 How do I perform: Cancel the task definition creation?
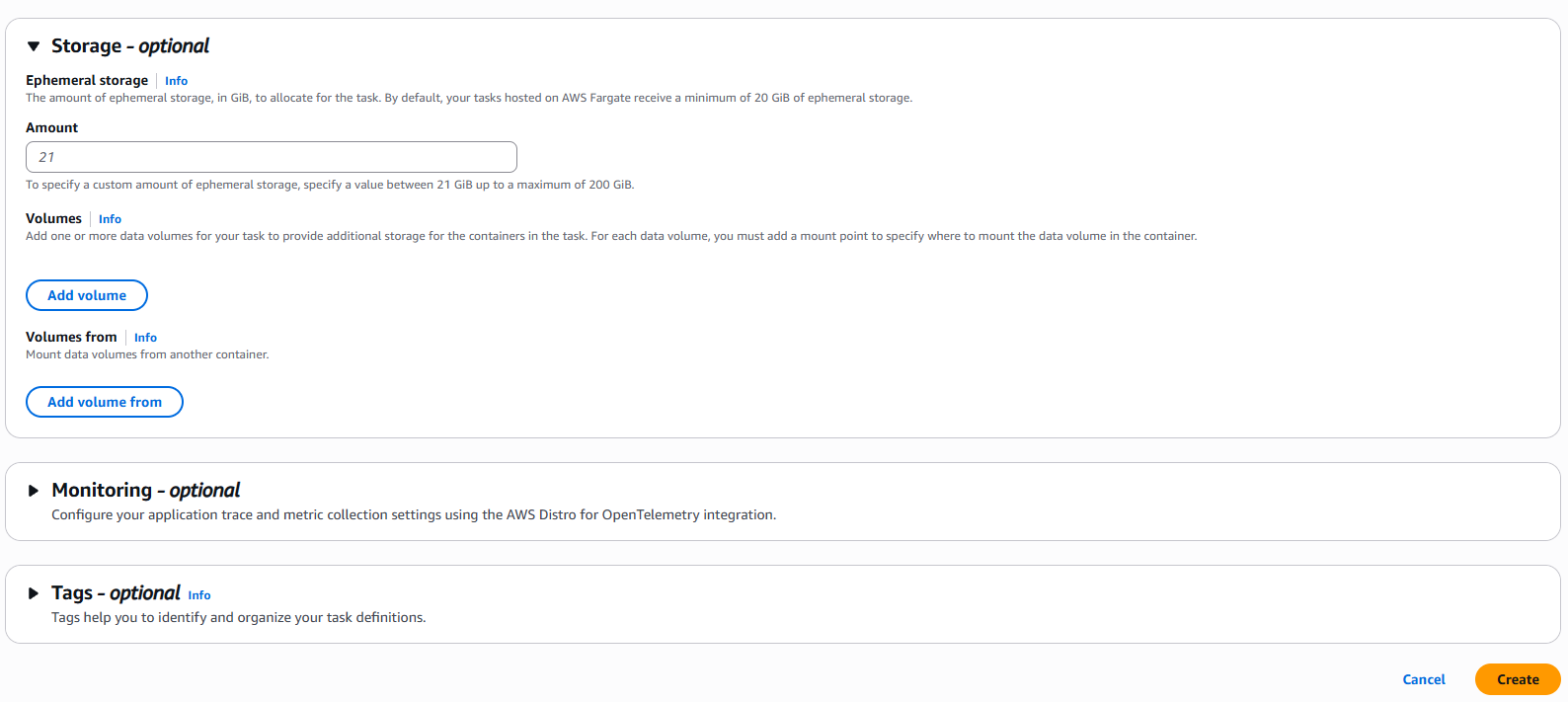1423,679
